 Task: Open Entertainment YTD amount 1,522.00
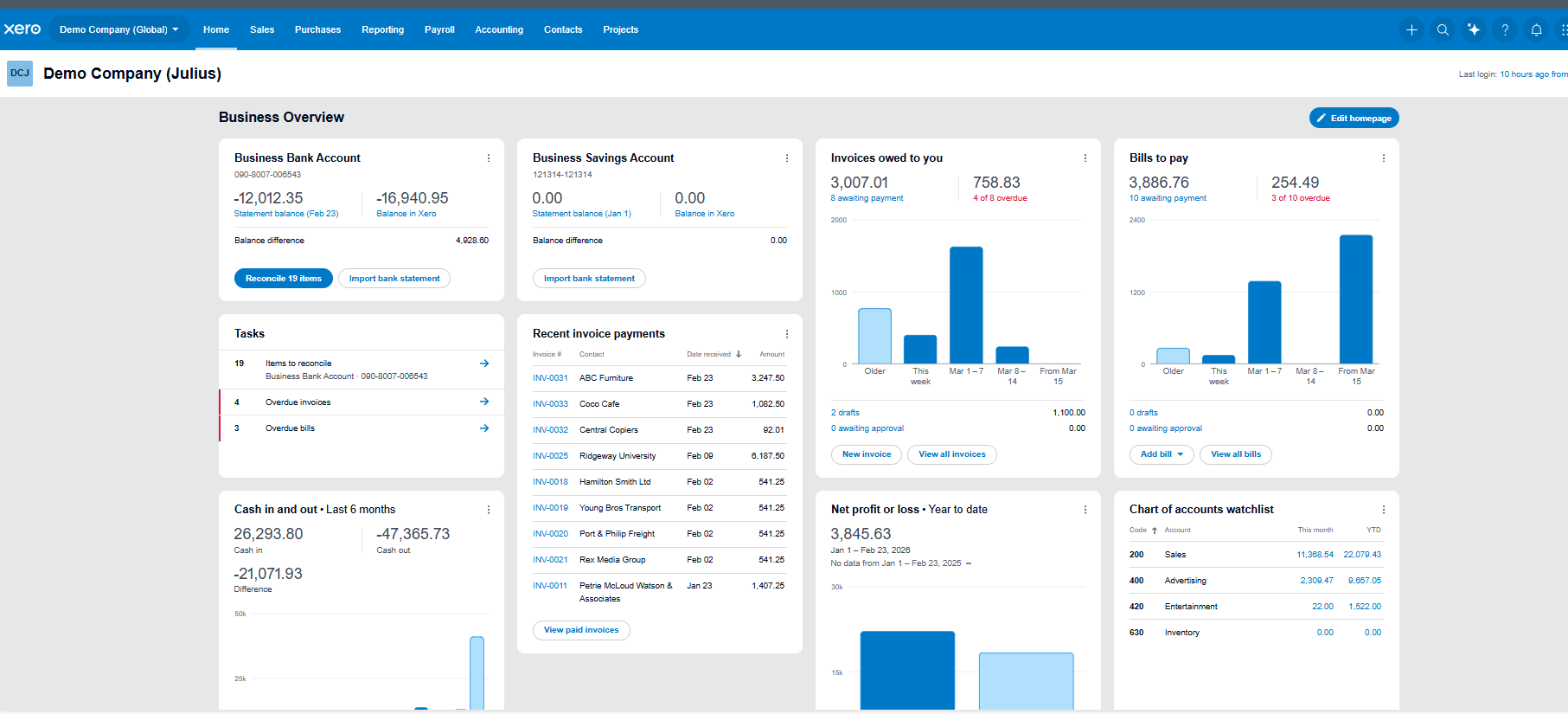(x=1365, y=607)
